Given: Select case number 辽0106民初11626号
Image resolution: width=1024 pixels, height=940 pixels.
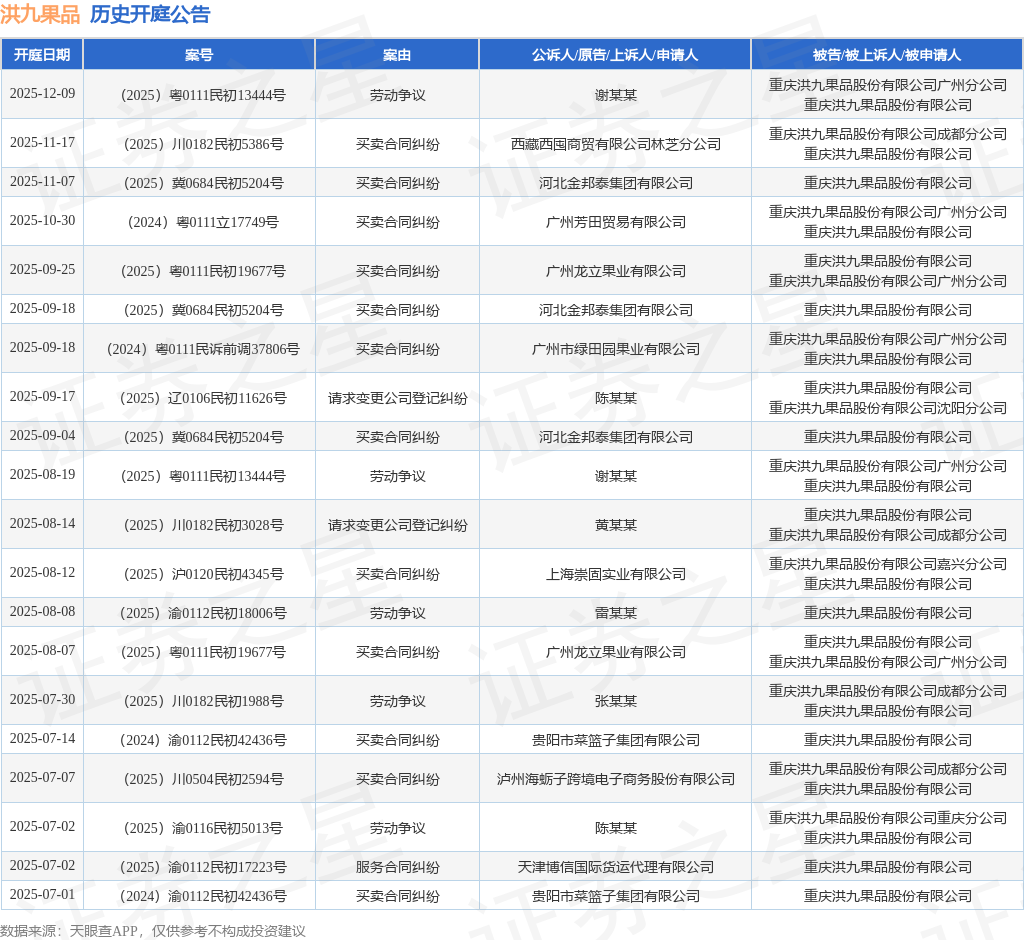Looking at the screenshot, I should 203,398.
